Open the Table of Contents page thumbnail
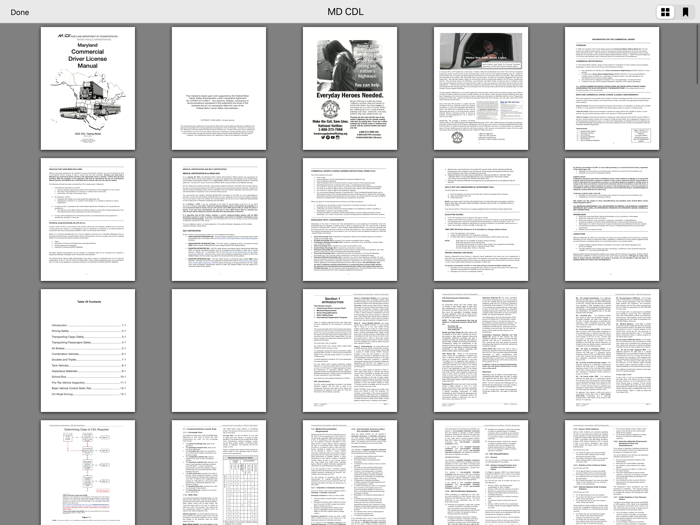 88,350
